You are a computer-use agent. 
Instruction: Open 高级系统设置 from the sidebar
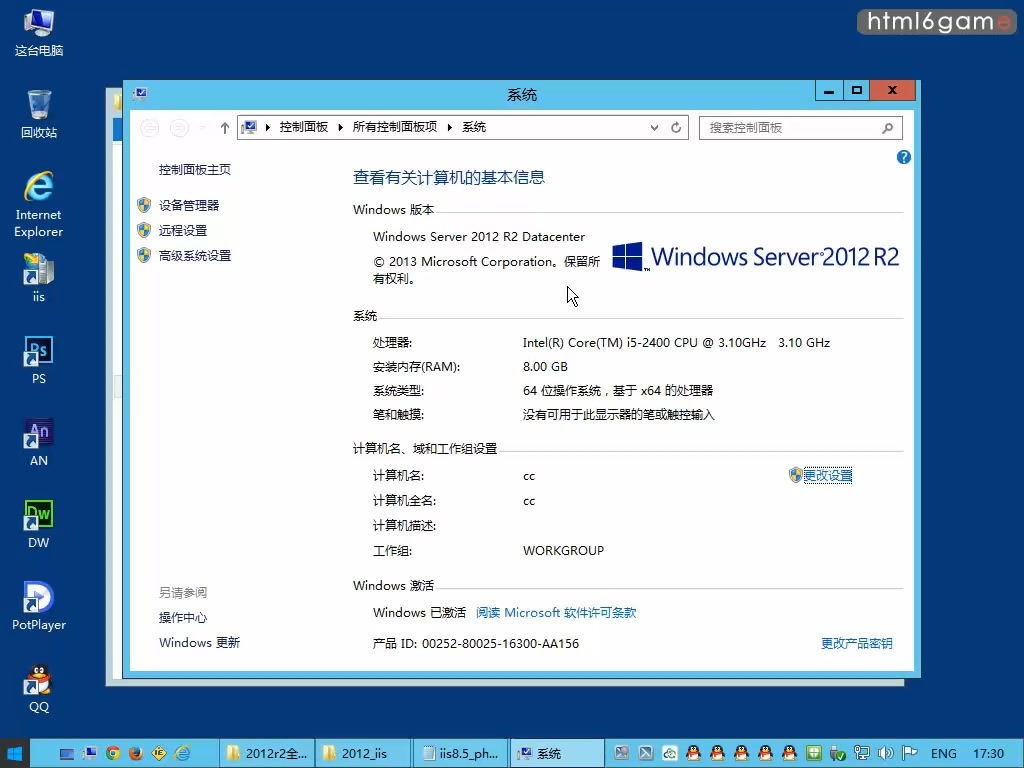click(x=195, y=255)
